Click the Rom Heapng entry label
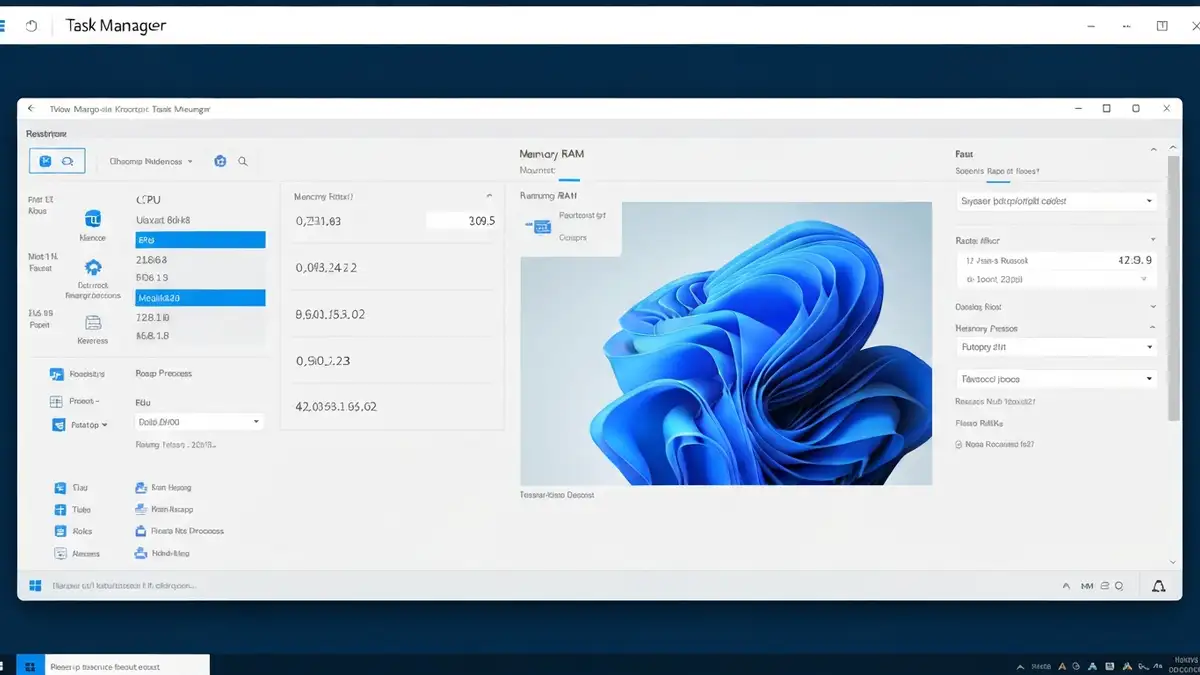This screenshot has width=1200, height=675. tap(171, 488)
